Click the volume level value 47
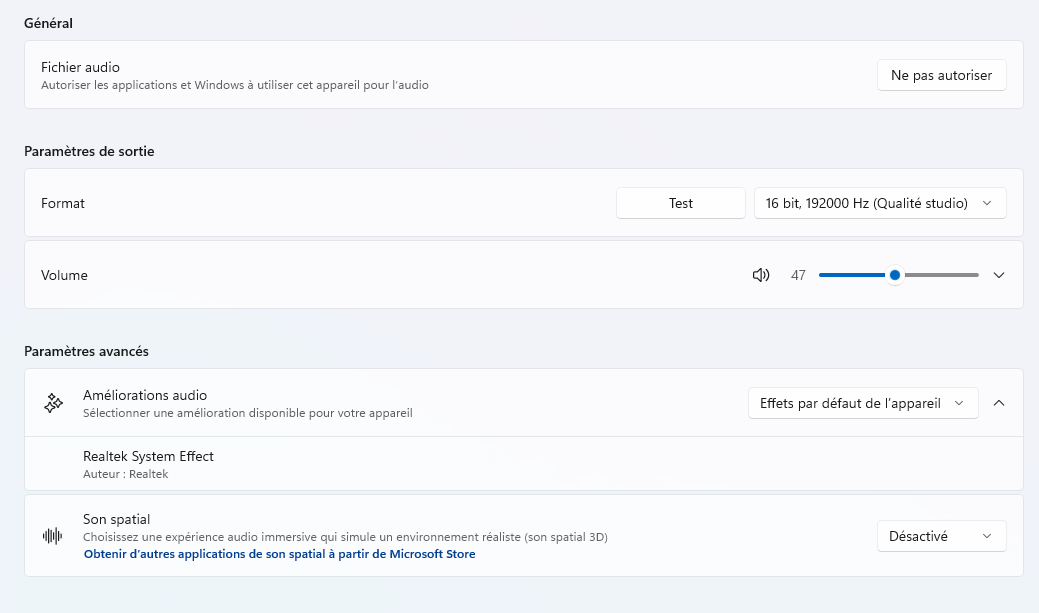Viewport: 1039px width, 613px height. tap(798, 275)
